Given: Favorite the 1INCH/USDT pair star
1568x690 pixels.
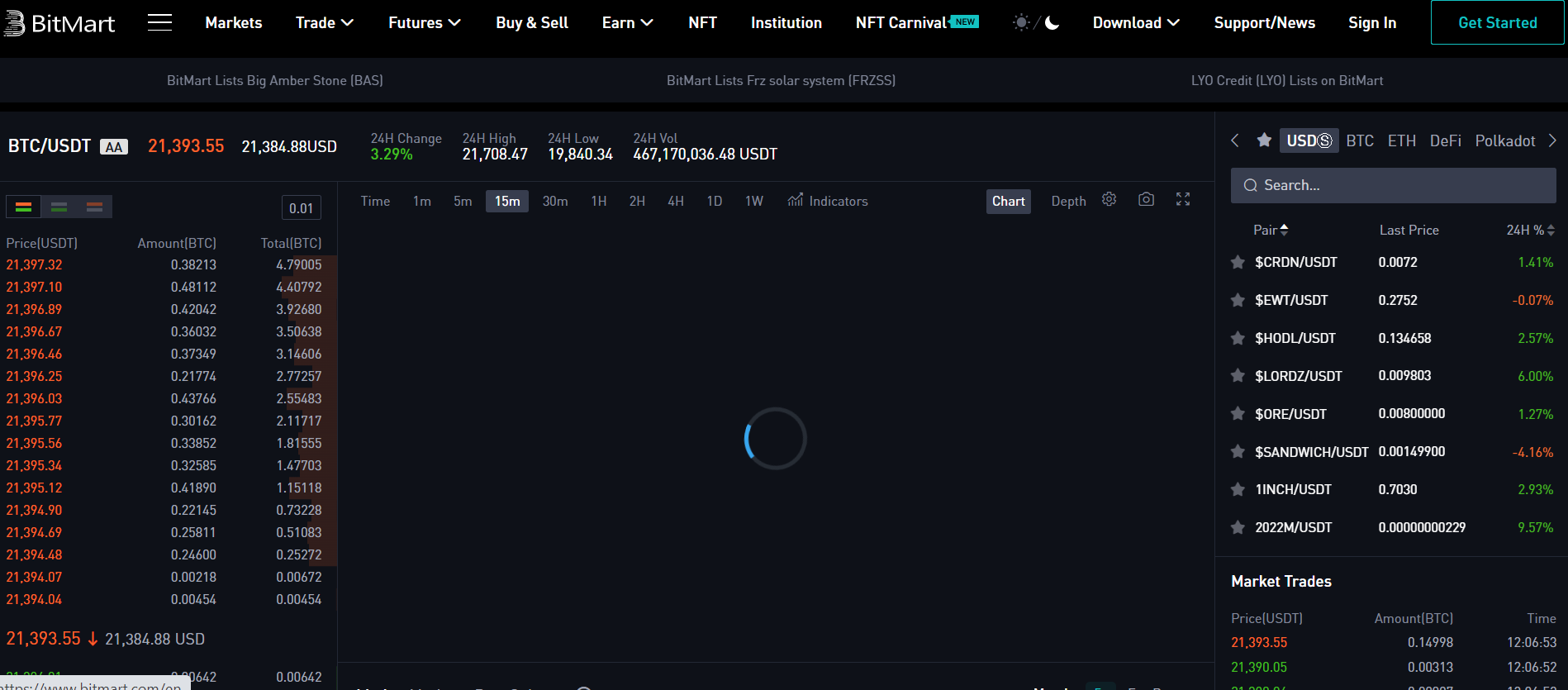Looking at the screenshot, I should 1238,490.
